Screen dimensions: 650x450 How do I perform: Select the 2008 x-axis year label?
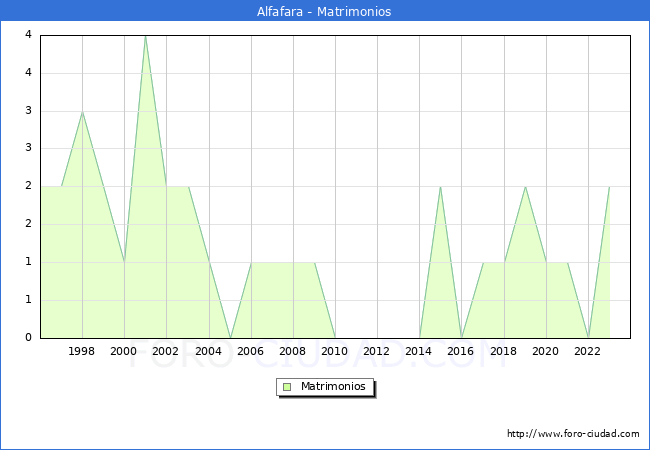293,351
